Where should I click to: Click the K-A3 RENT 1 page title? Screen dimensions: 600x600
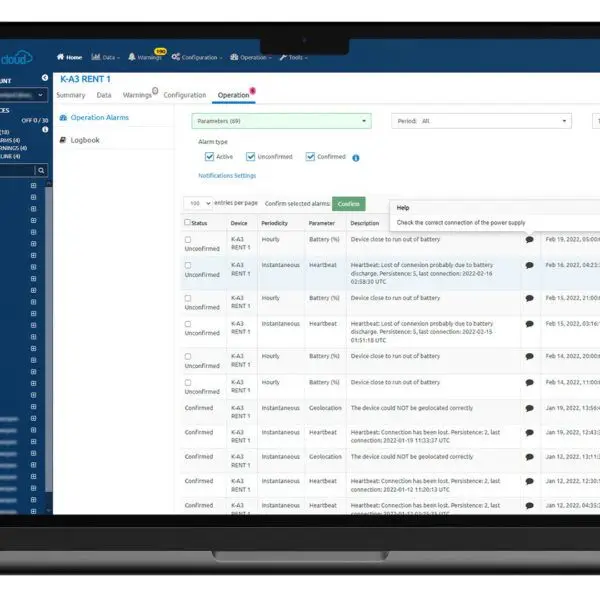(x=85, y=79)
